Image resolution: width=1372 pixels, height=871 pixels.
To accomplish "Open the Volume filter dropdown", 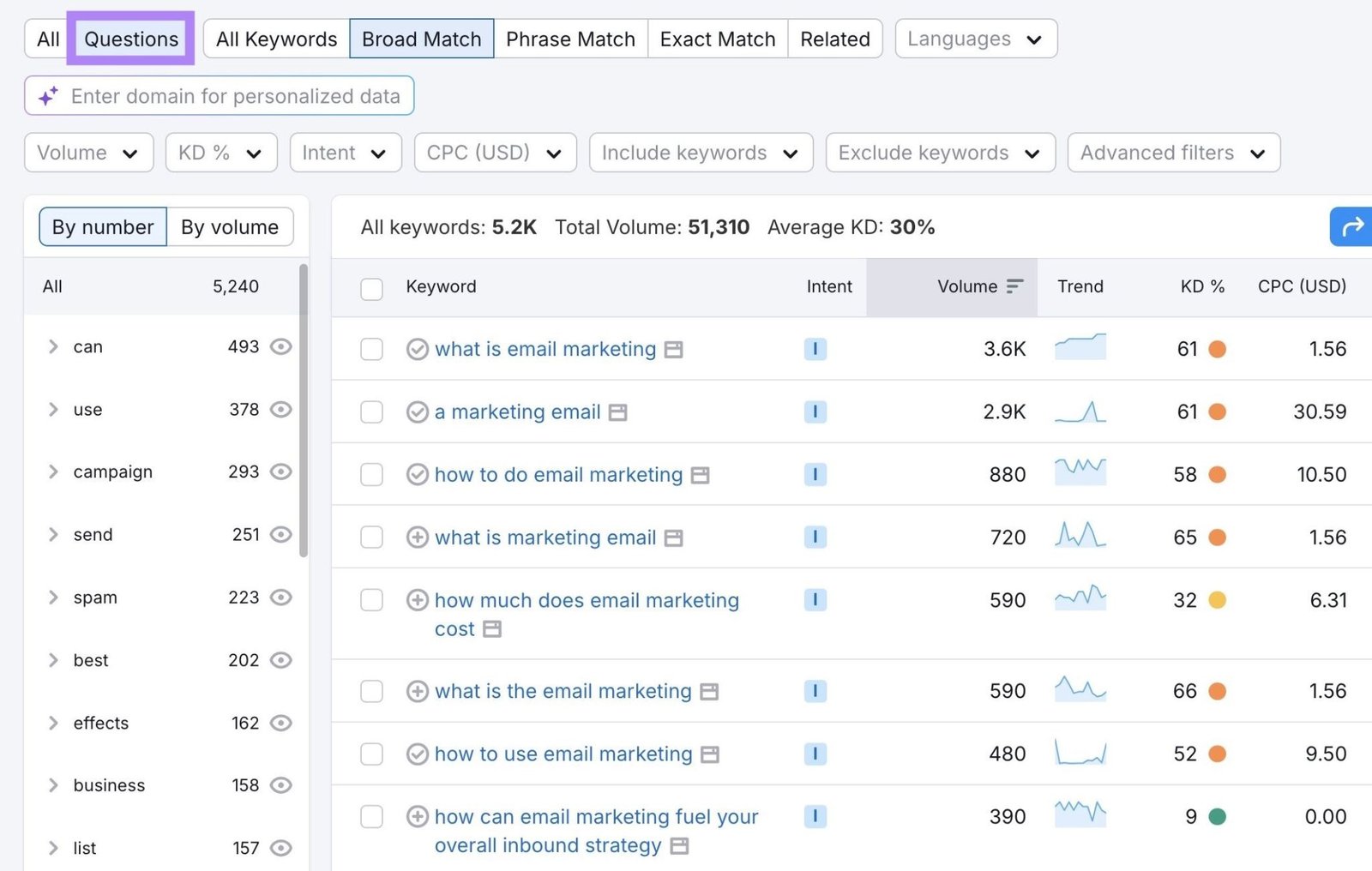I will (89, 153).
